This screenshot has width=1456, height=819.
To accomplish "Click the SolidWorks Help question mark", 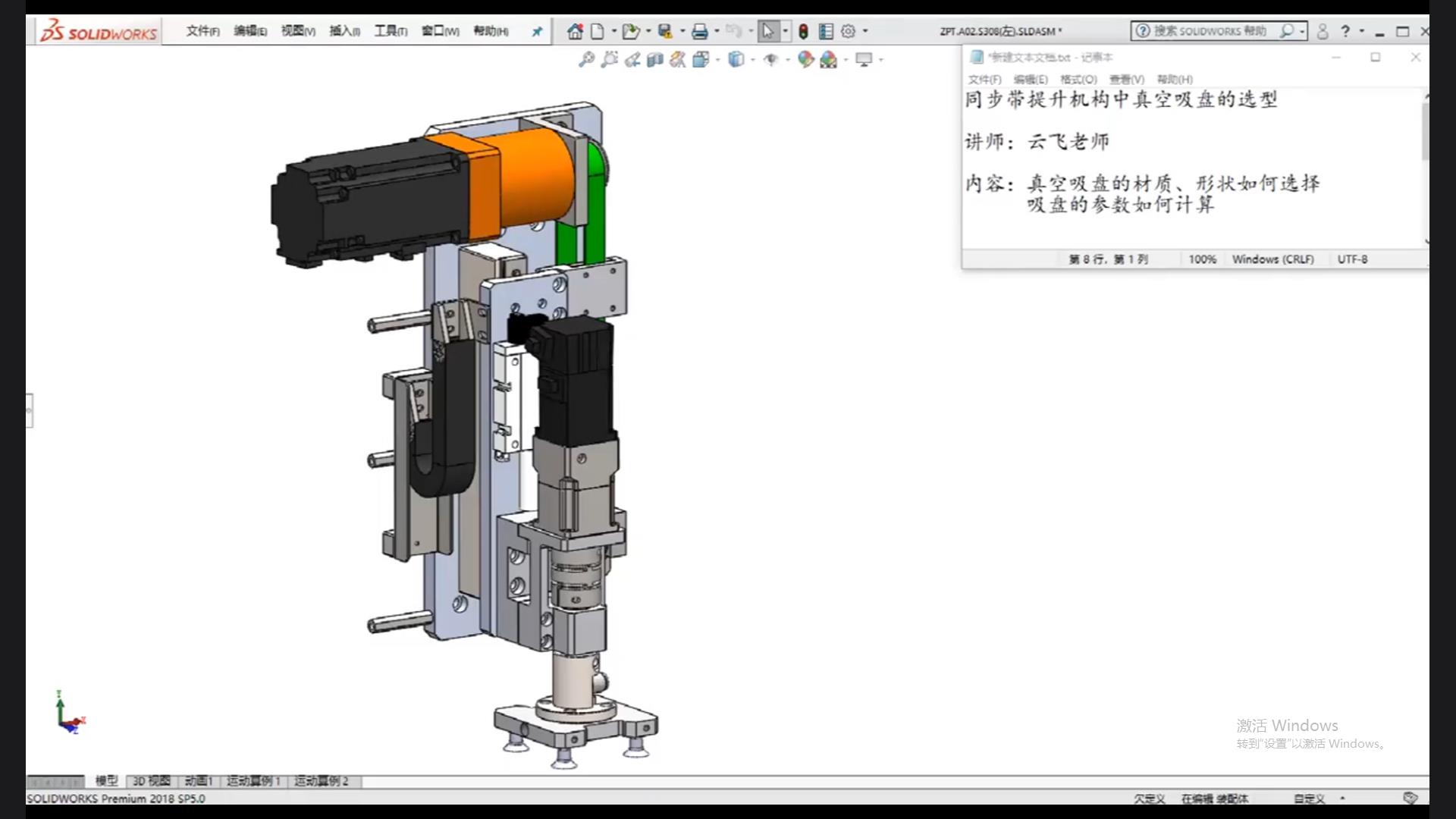I will click(x=1345, y=31).
